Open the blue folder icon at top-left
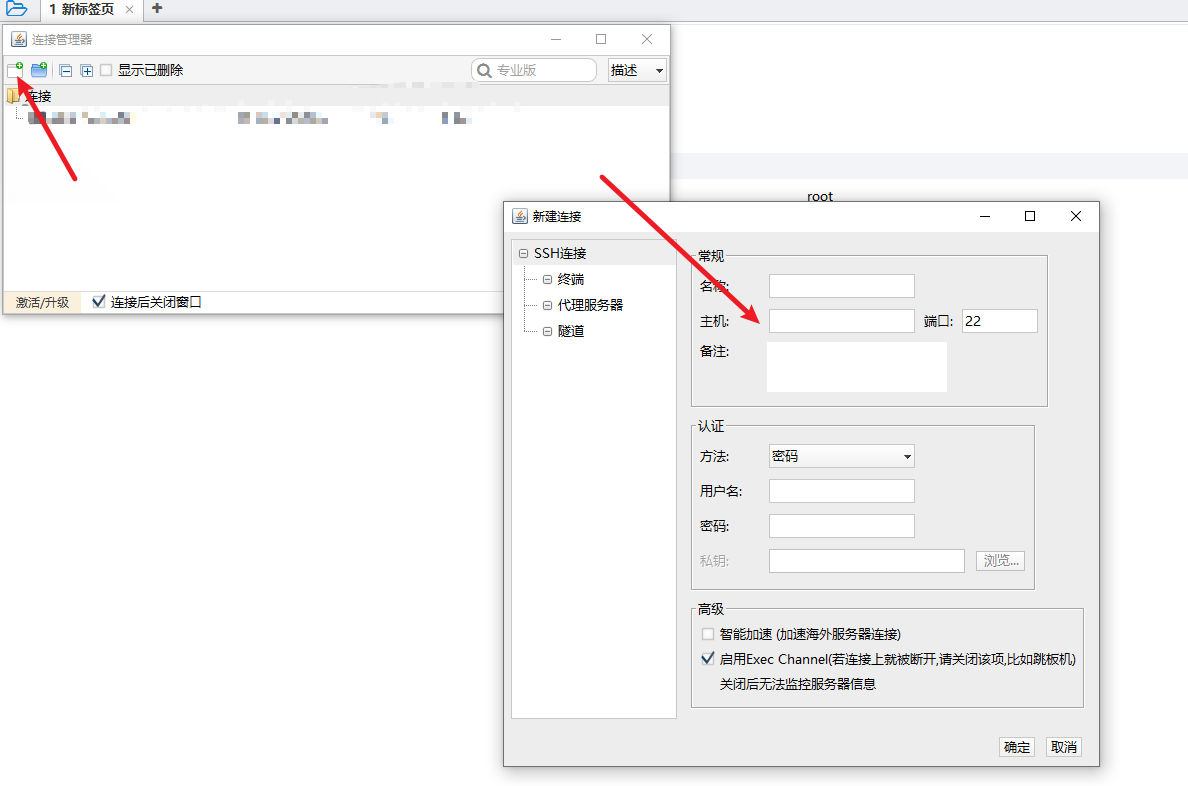Image resolution: width=1188 pixels, height=786 pixels. (16, 9)
